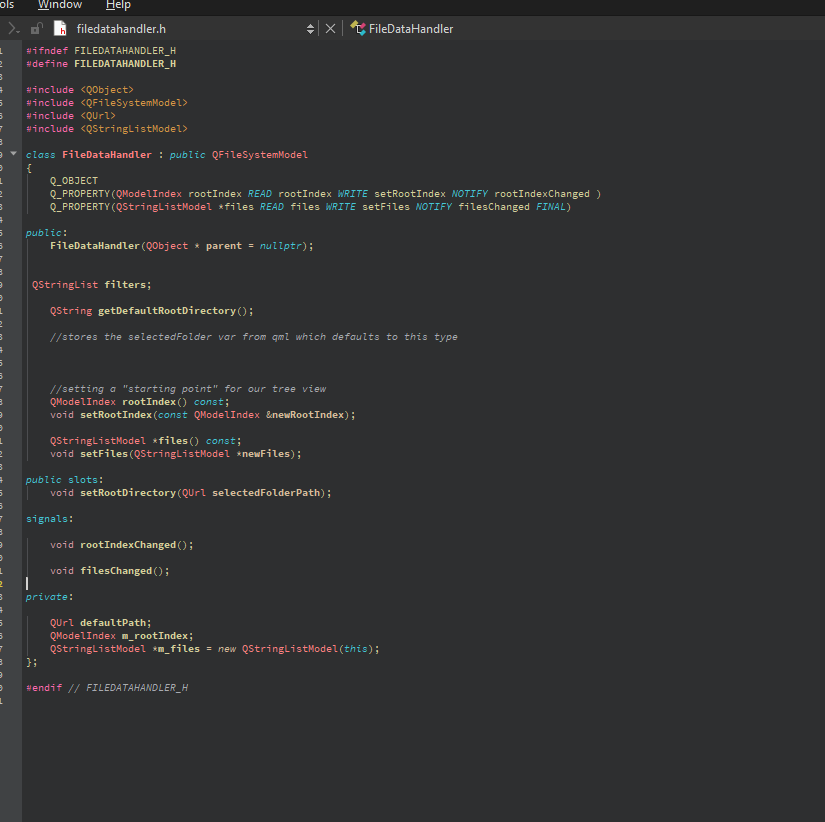Click the 'QString getDefaultRootDirectory();' line
The width and height of the screenshot is (825, 822).
tap(152, 310)
